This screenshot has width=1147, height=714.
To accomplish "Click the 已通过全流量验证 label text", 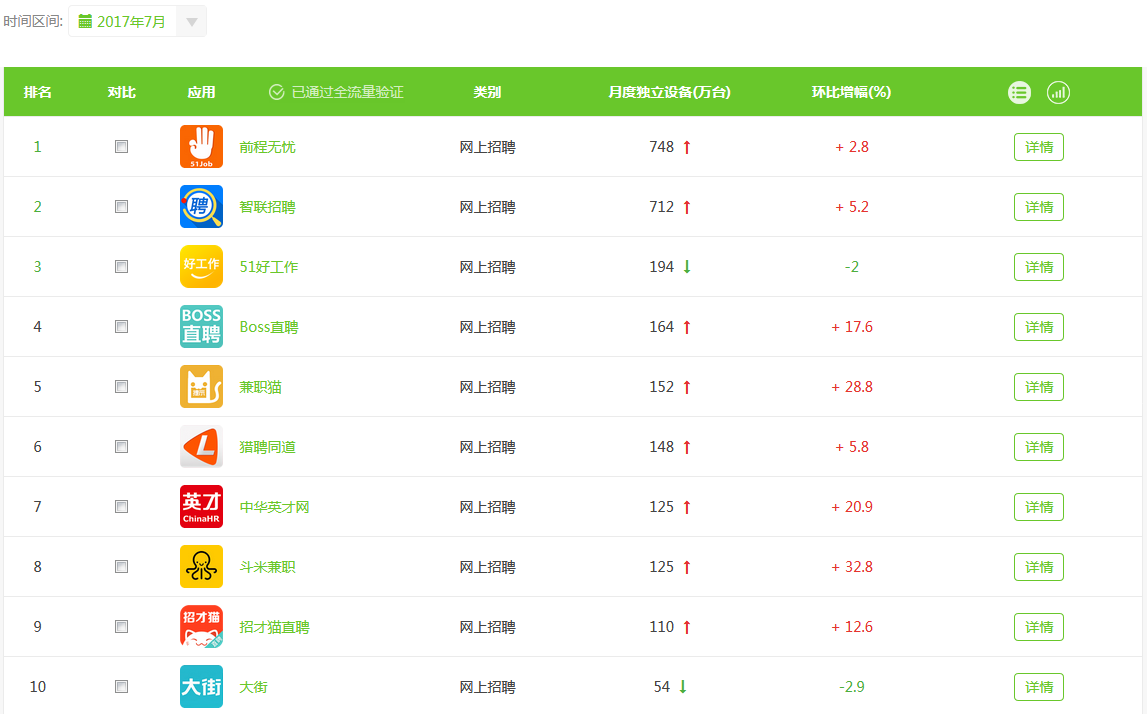I will pos(347,92).
